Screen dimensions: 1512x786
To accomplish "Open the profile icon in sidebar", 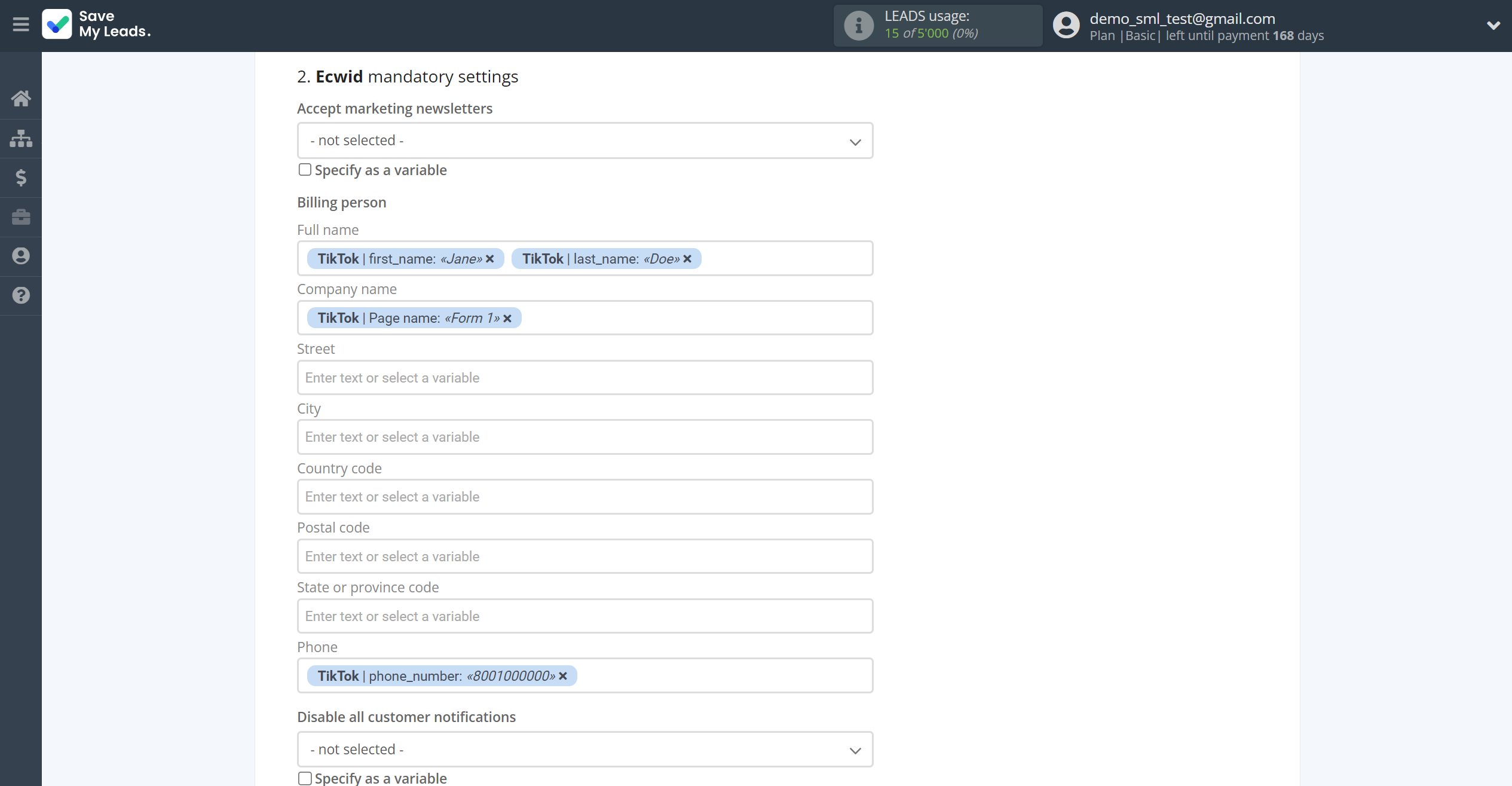I will pyautogui.click(x=21, y=256).
